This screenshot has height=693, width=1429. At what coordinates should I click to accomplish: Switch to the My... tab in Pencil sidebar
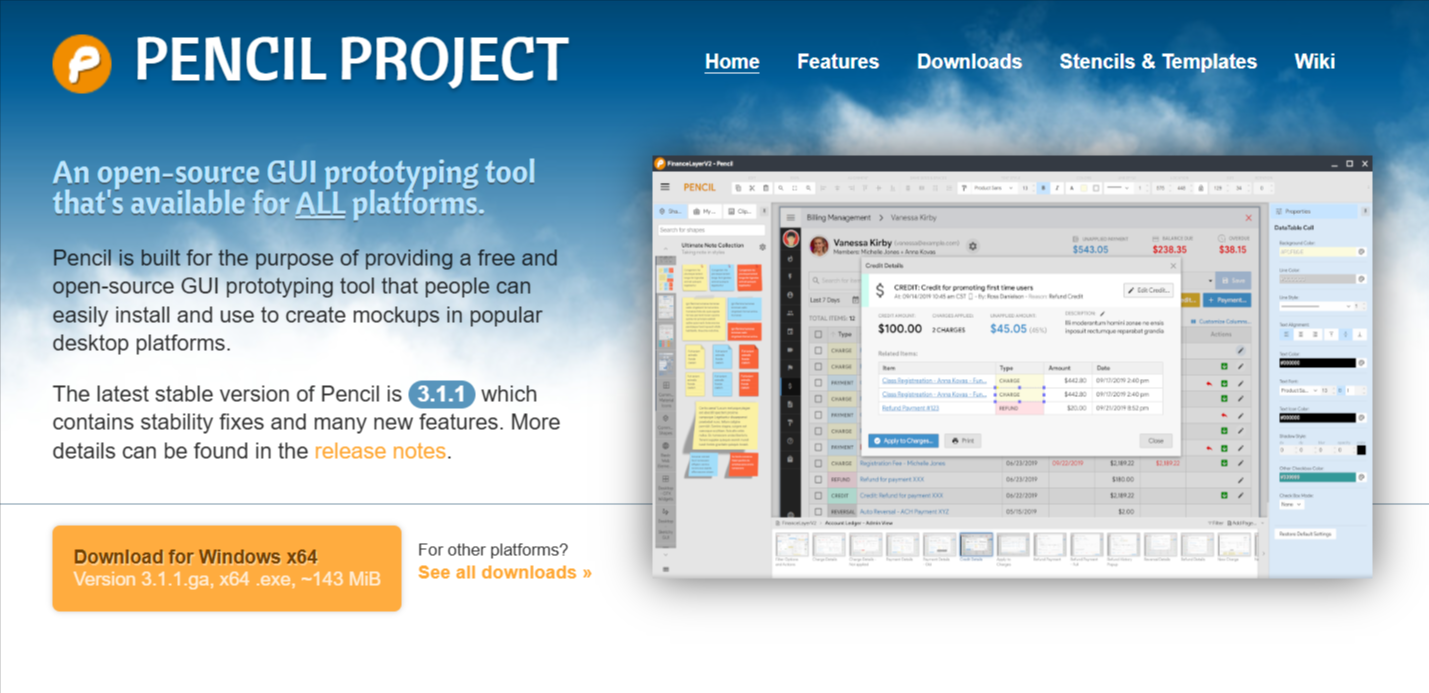(x=705, y=211)
